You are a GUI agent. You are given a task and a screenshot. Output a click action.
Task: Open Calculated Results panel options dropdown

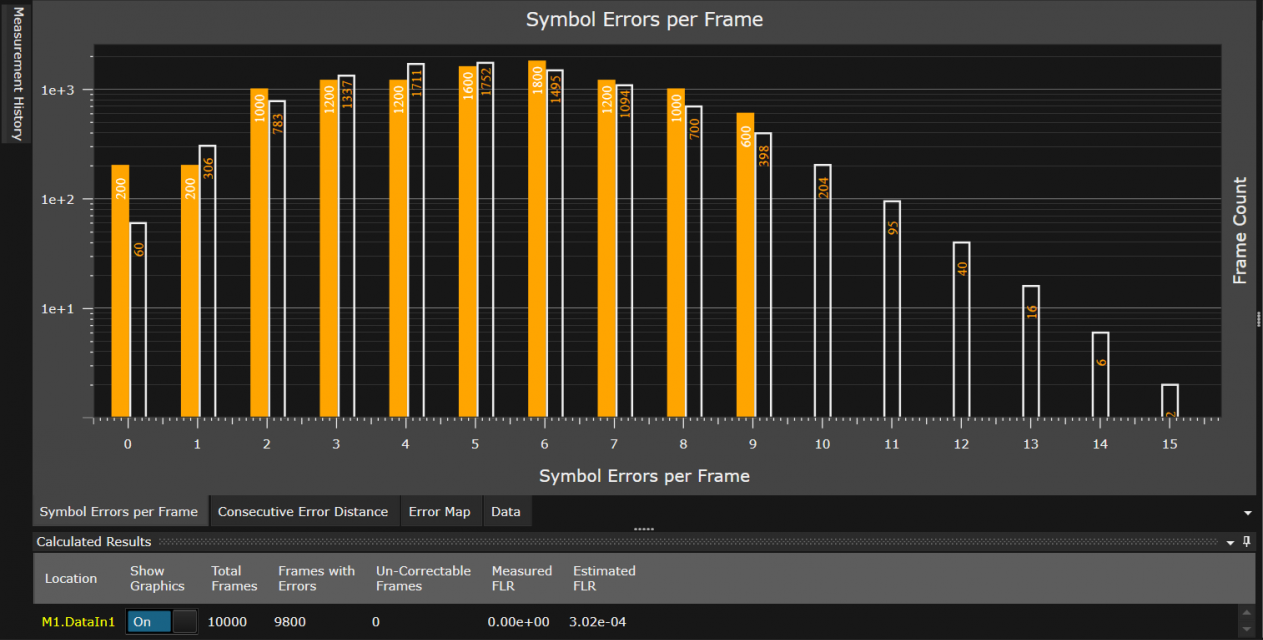[x=1230, y=542]
